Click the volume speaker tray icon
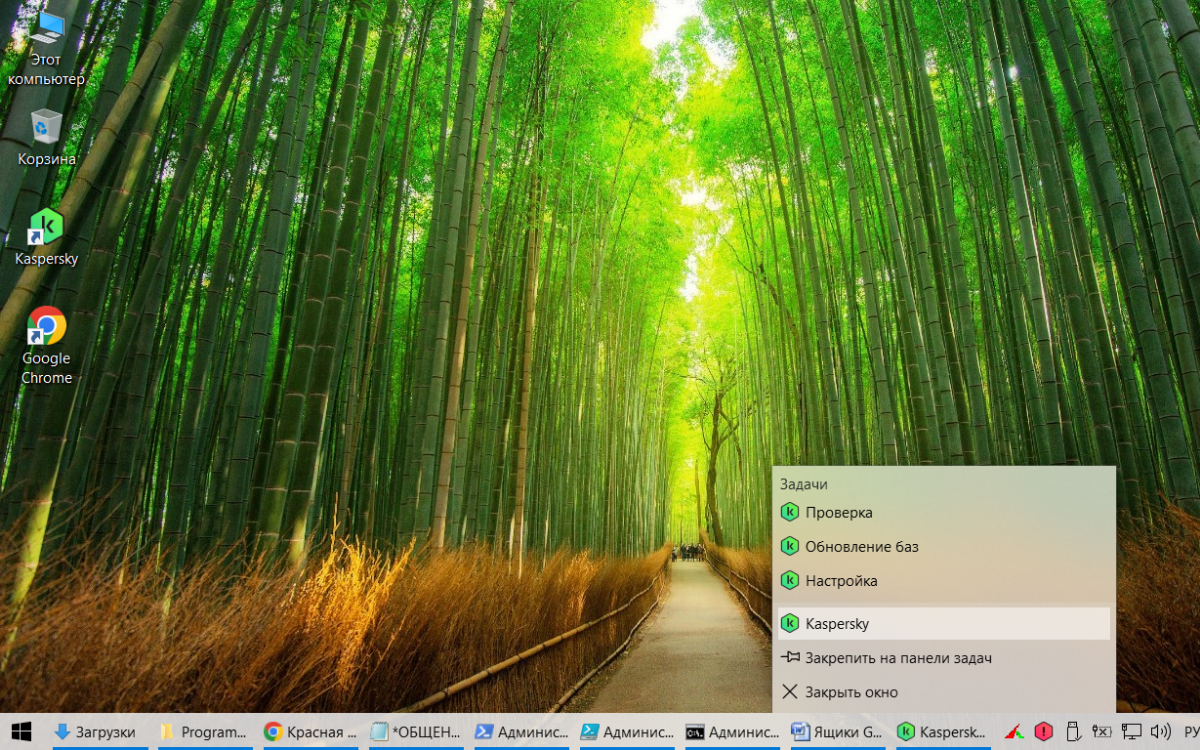Viewport: 1200px width, 750px height. pos(1160,732)
